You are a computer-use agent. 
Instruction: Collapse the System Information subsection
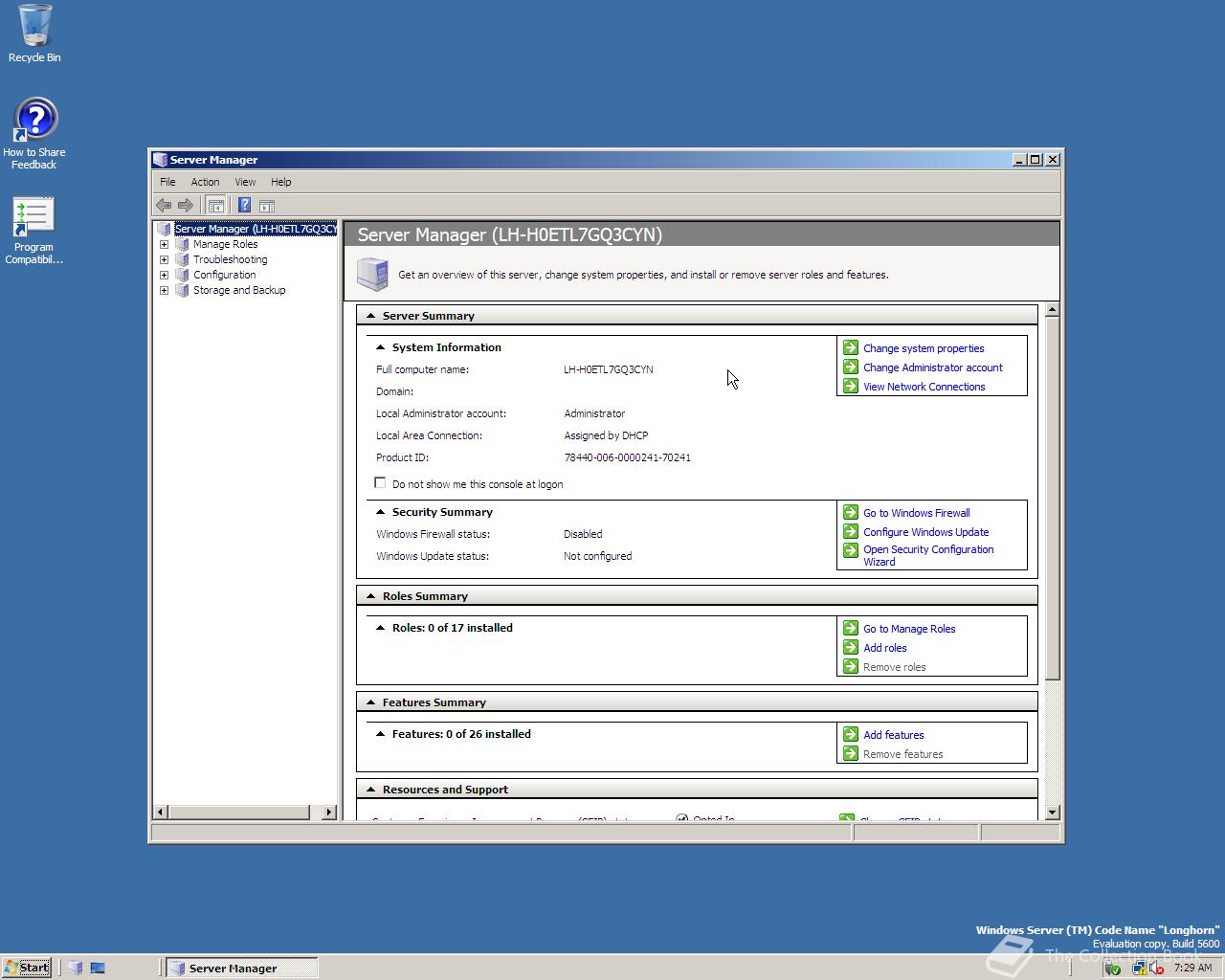pos(381,347)
